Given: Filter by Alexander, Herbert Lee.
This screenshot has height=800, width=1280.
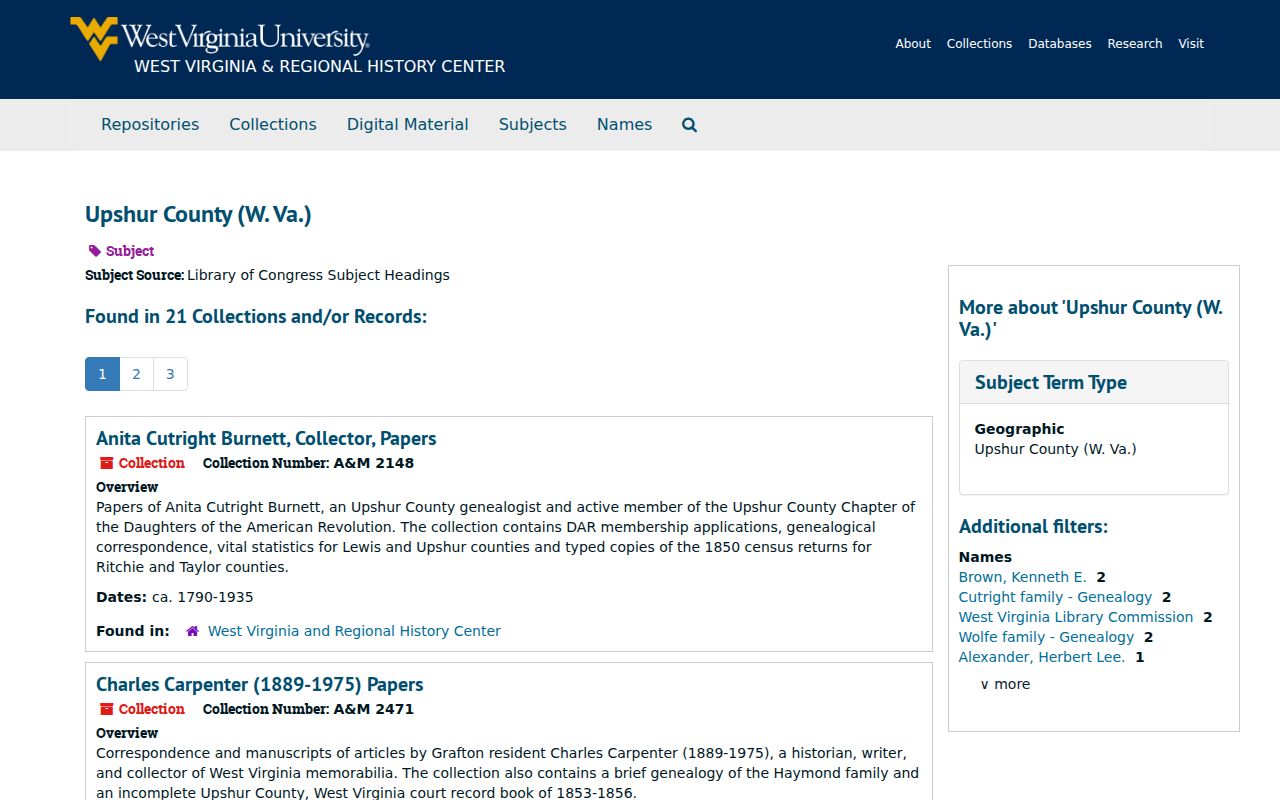Looking at the screenshot, I should tap(1042, 657).
